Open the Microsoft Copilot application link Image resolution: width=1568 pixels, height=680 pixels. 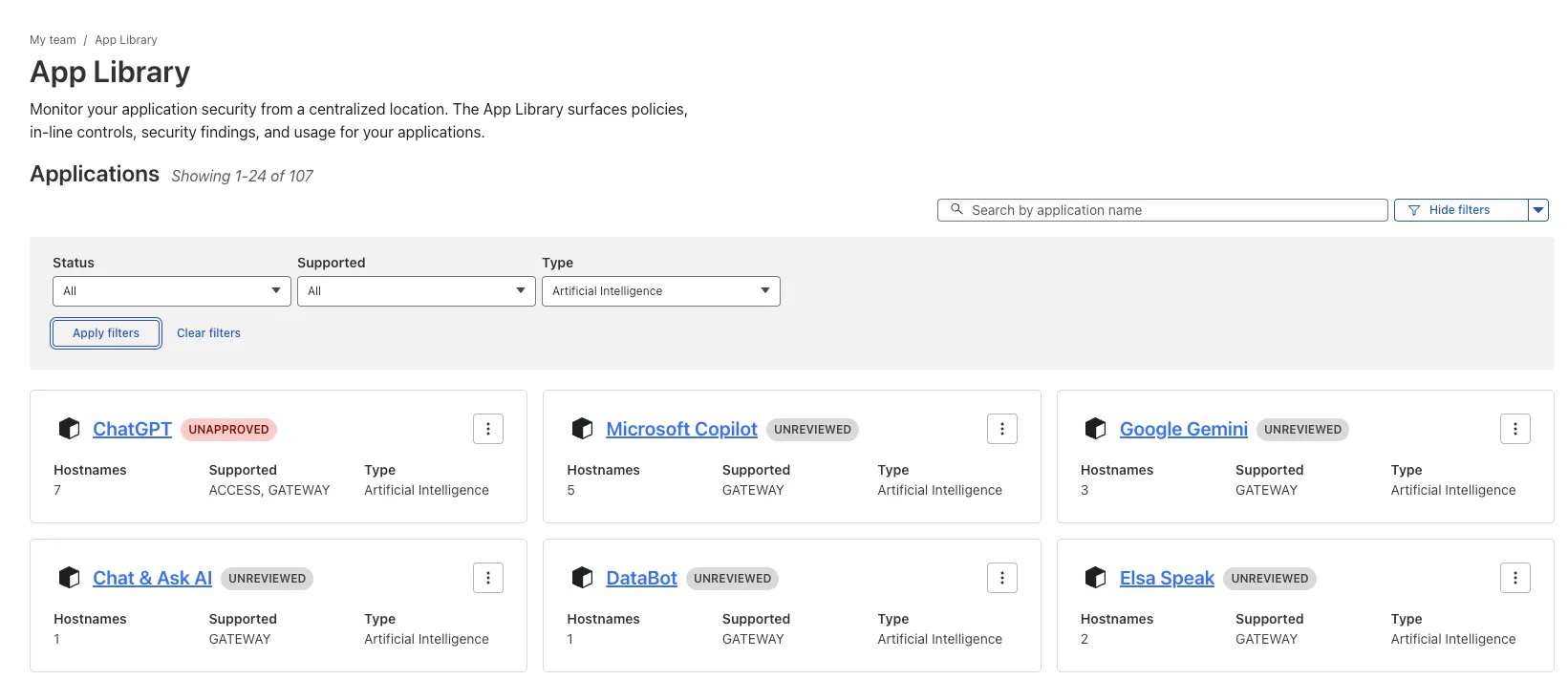[x=681, y=429]
